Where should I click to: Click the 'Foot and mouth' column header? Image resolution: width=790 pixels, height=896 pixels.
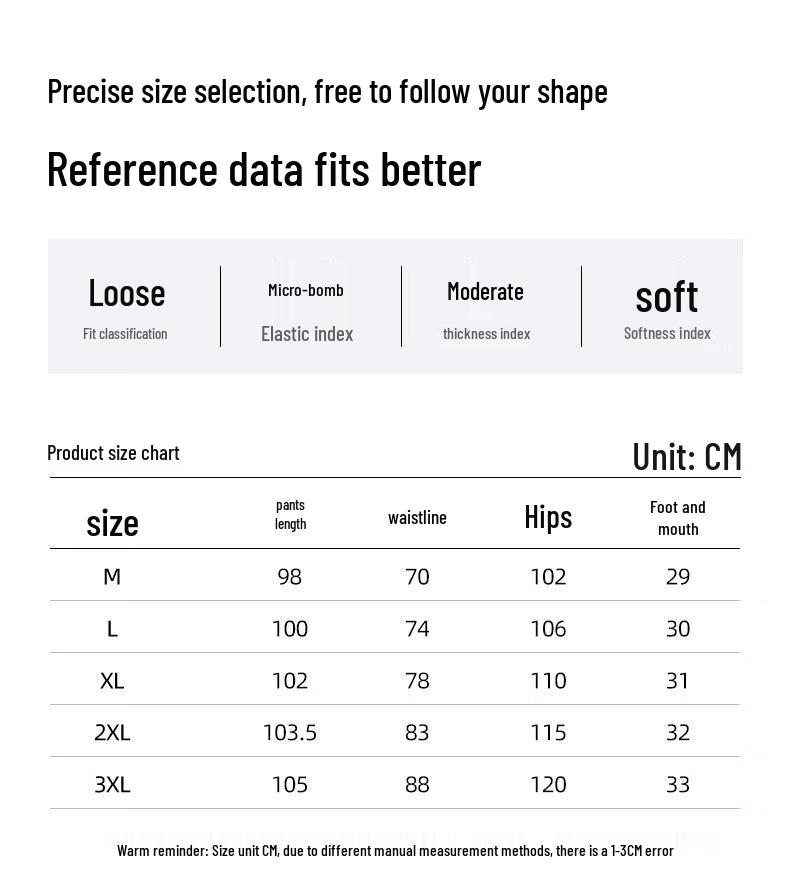(x=678, y=518)
